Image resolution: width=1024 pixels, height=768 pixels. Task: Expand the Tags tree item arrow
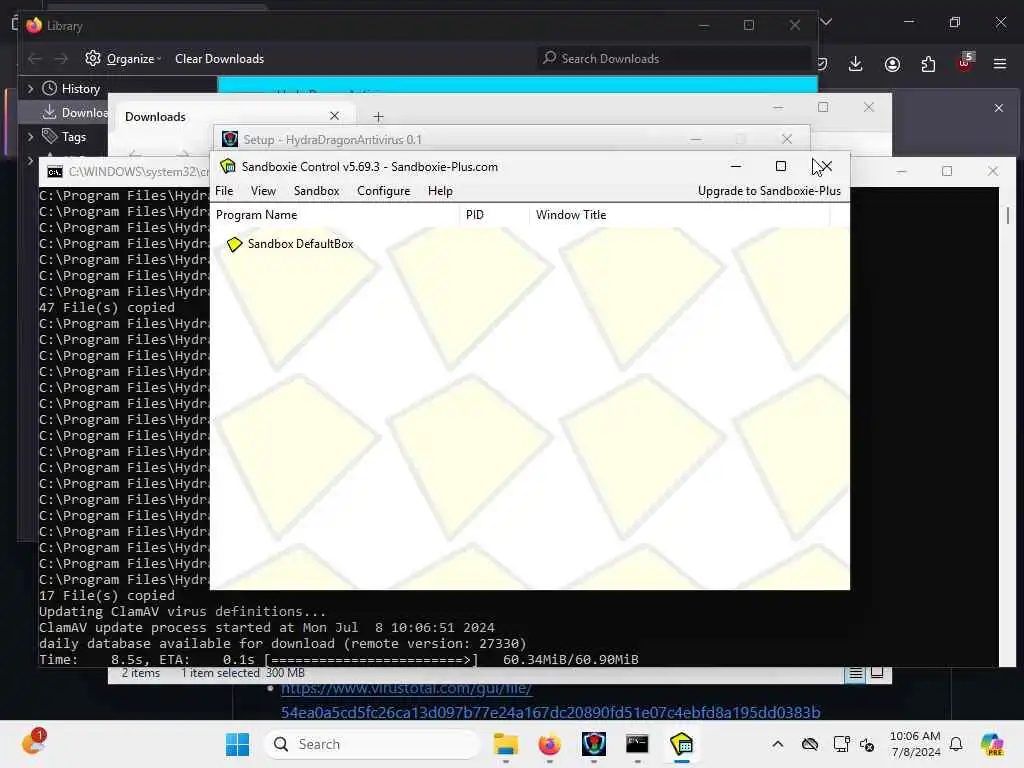(x=30, y=136)
